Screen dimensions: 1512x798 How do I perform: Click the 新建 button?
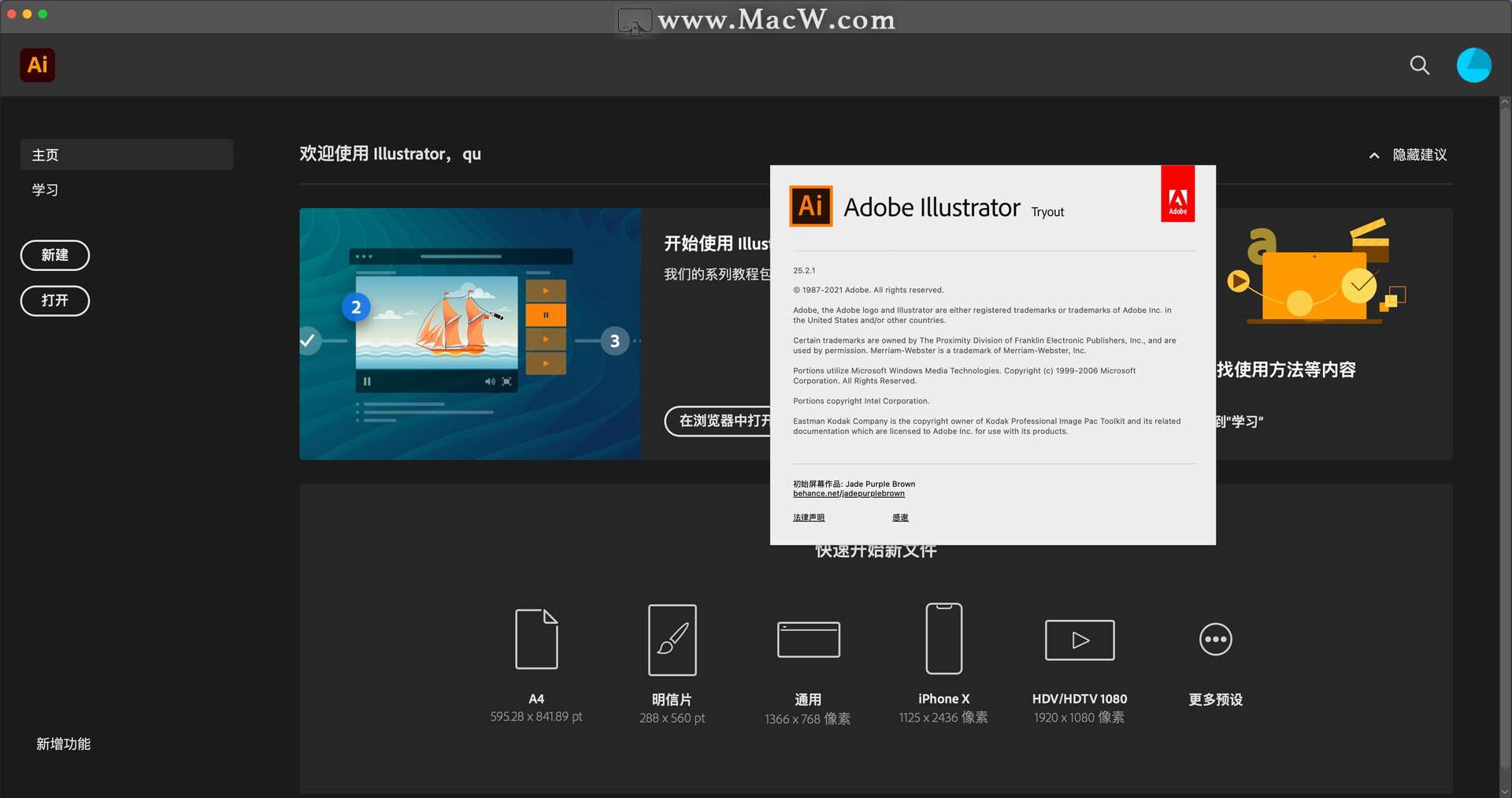coord(55,255)
